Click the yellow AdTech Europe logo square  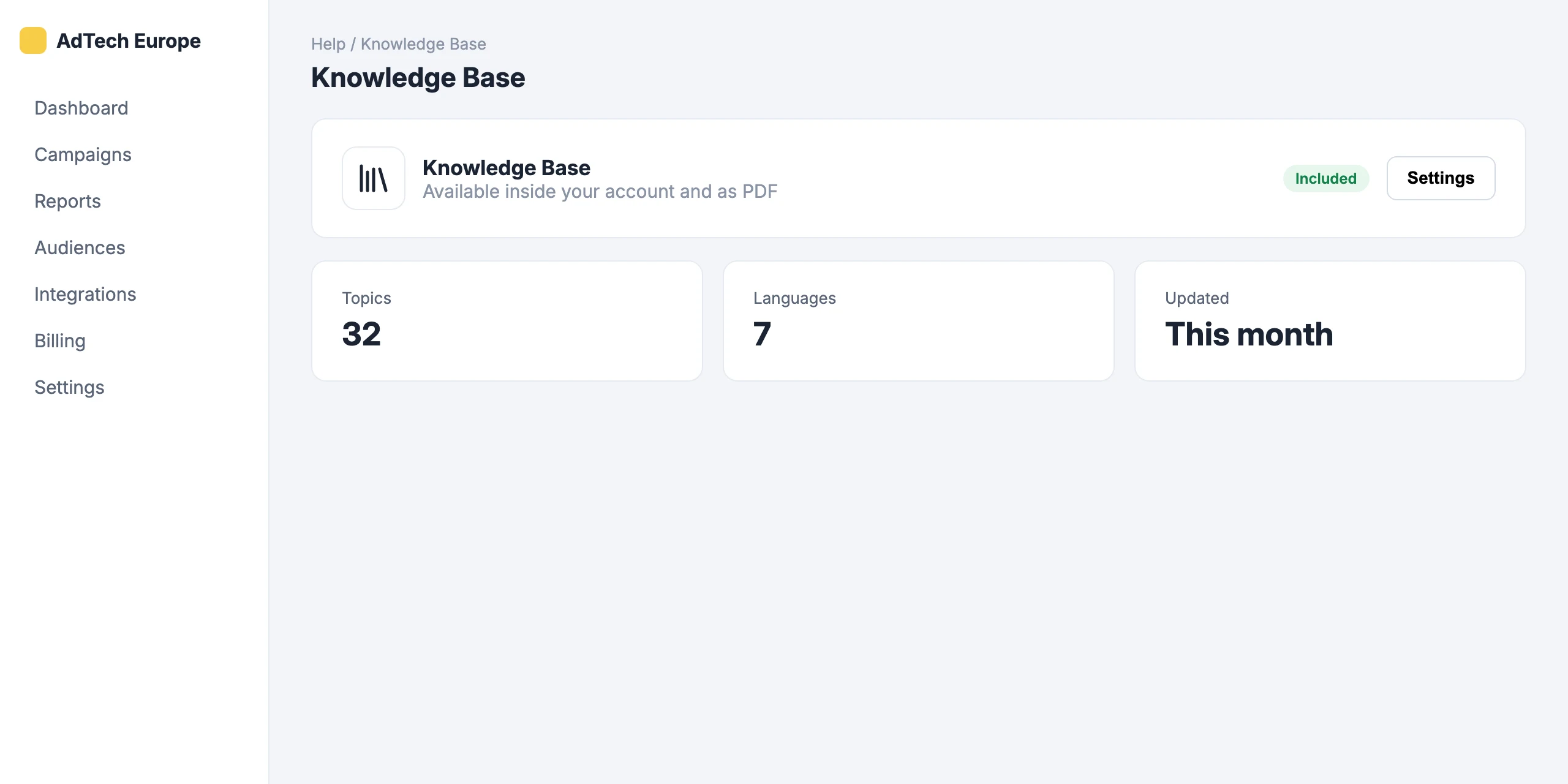(33, 40)
